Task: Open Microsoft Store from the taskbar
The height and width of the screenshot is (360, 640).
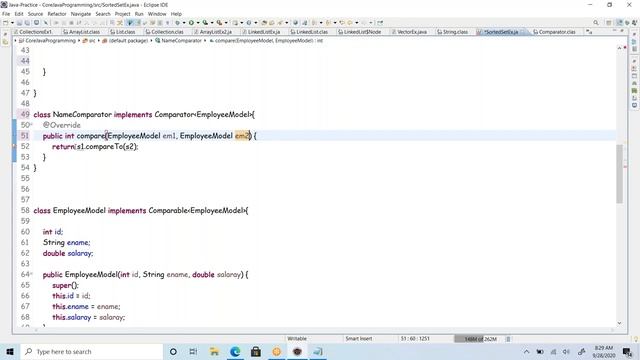Action: 256,351
